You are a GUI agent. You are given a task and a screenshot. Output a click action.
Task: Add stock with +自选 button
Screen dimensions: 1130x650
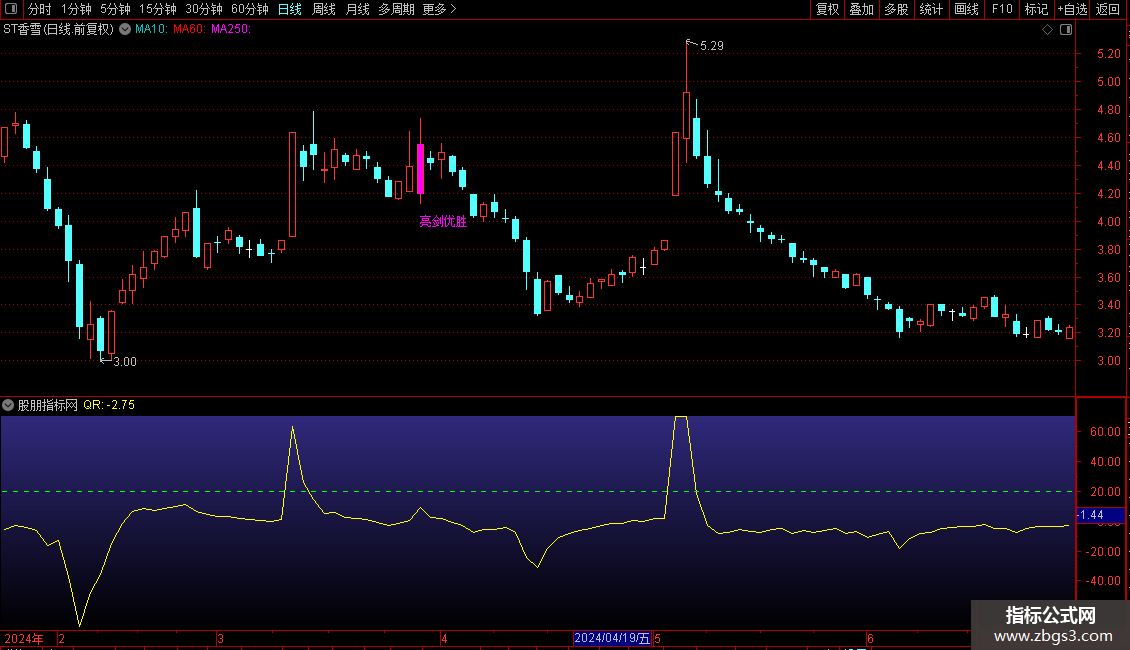tap(1072, 9)
